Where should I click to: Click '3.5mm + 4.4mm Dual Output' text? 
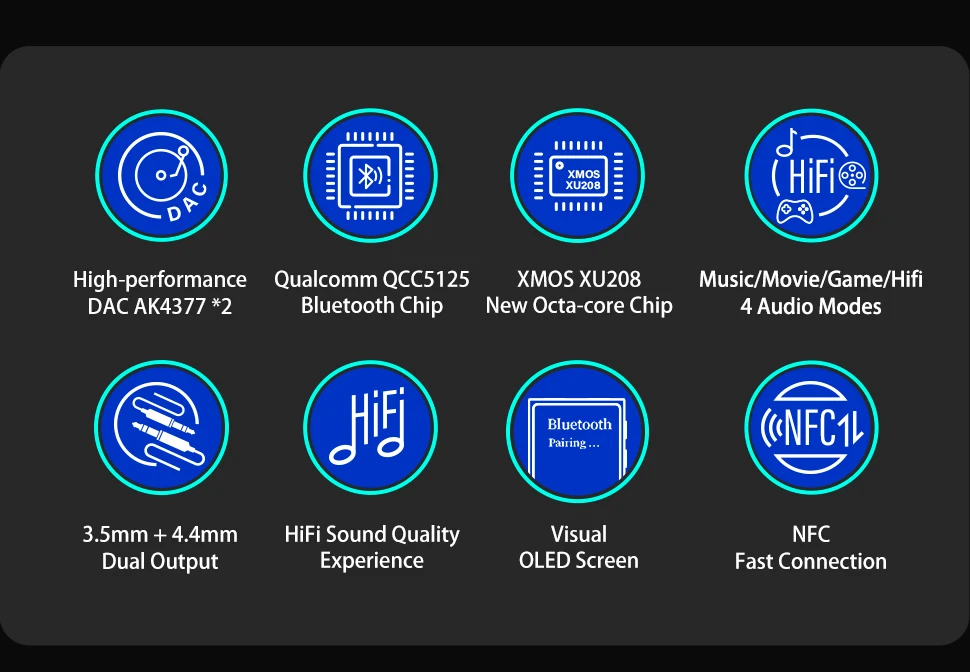click(x=160, y=548)
